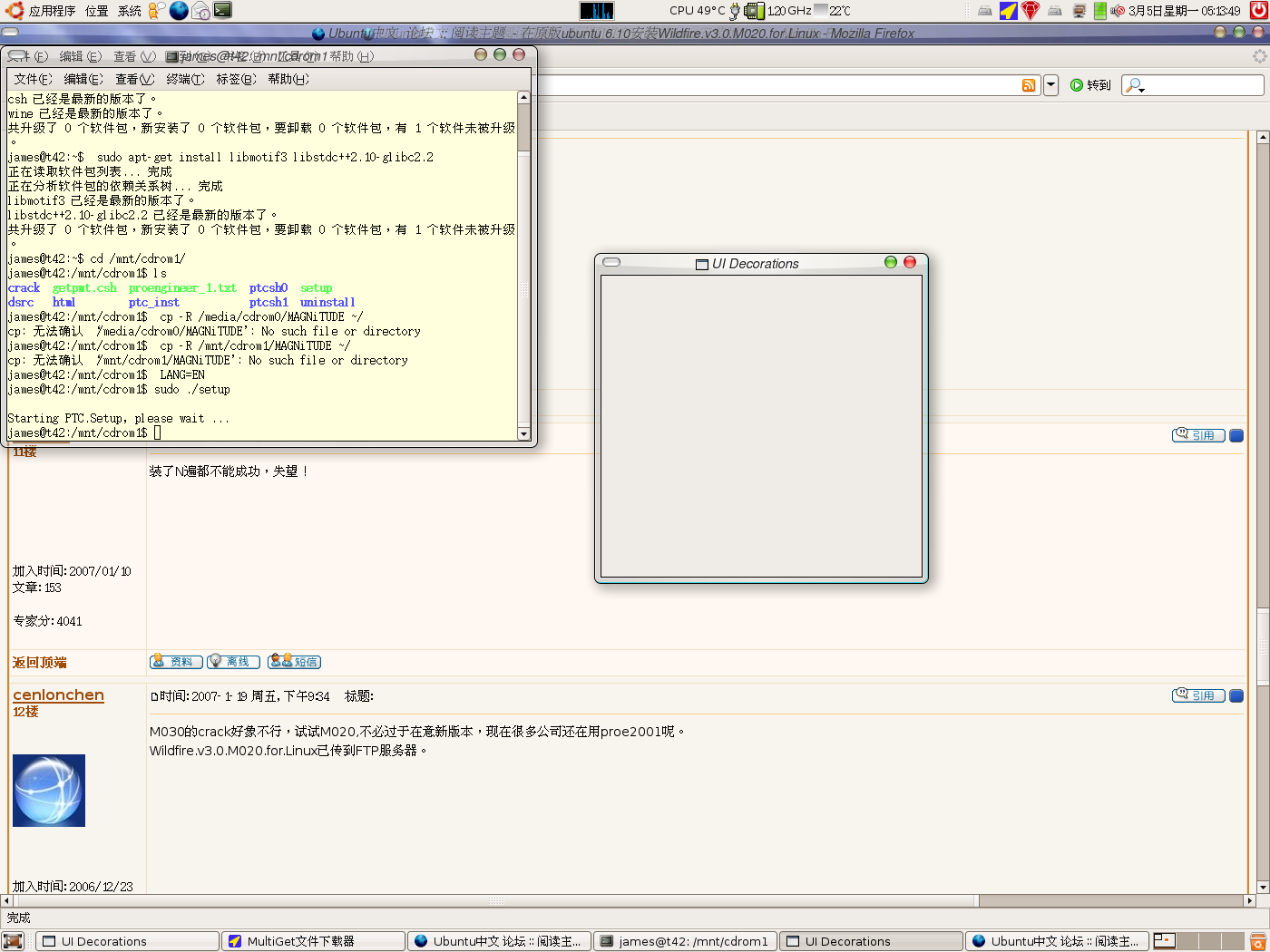Click the instant messenger launcher icon in panel
Image resolution: width=1270 pixels, height=952 pixels.
(x=157, y=11)
